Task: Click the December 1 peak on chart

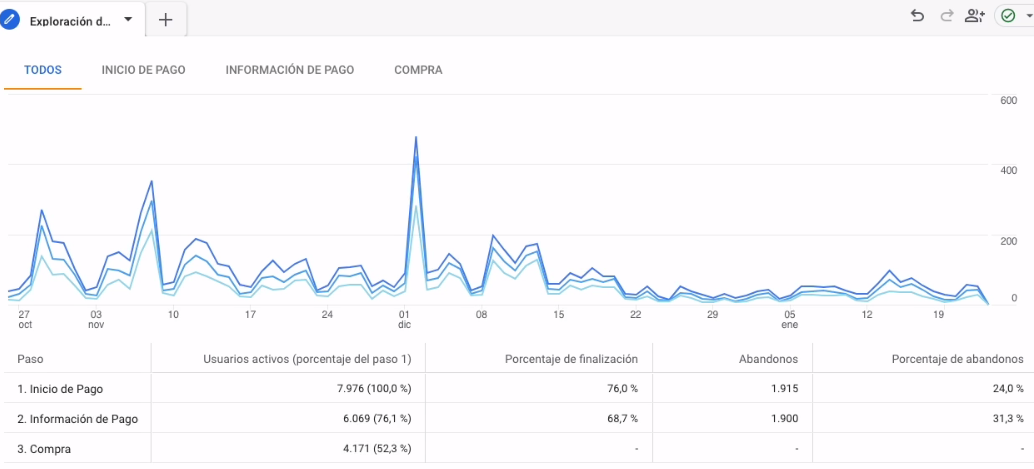Action: [x=415, y=138]
